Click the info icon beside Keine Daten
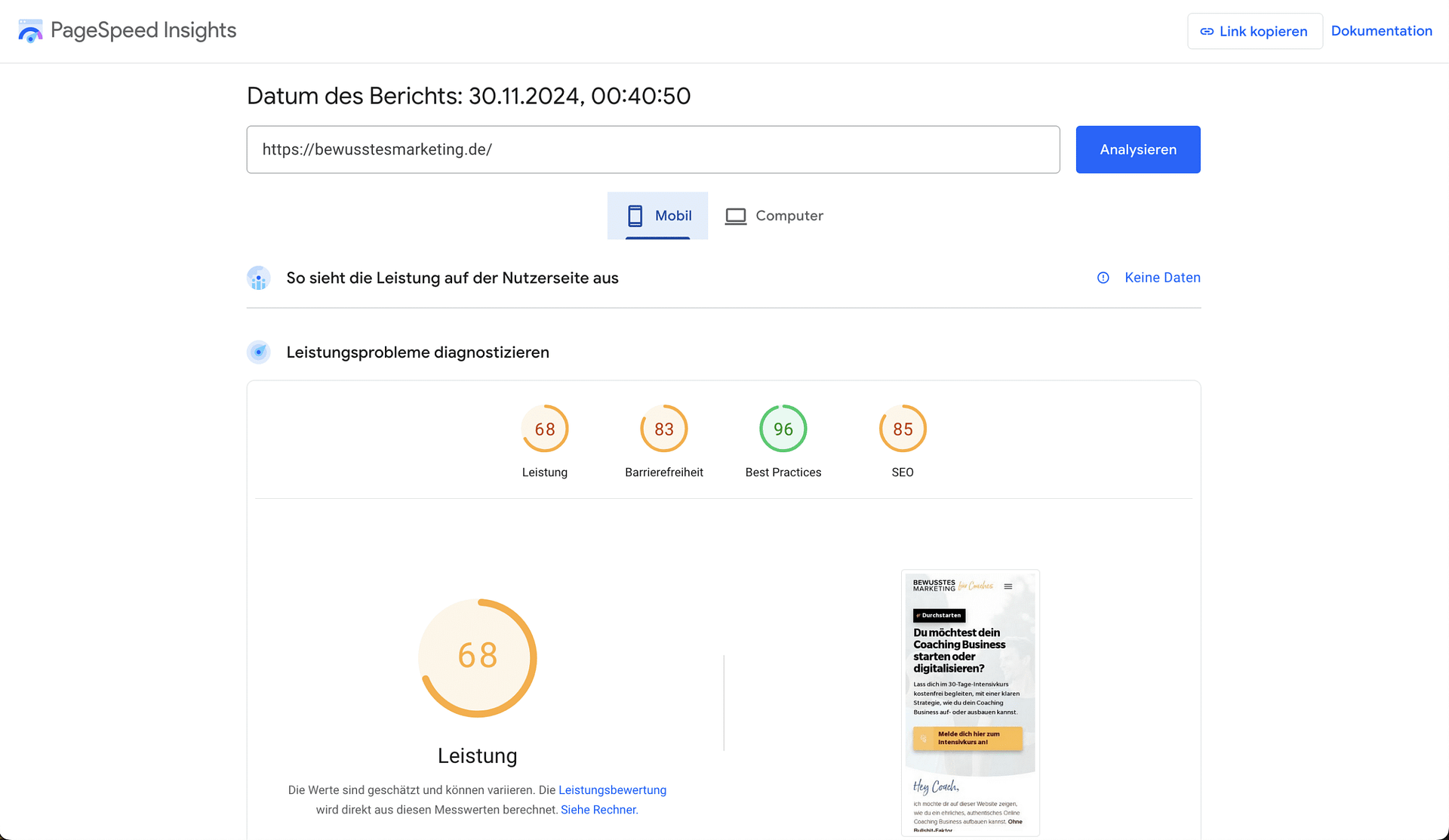 1103,278
